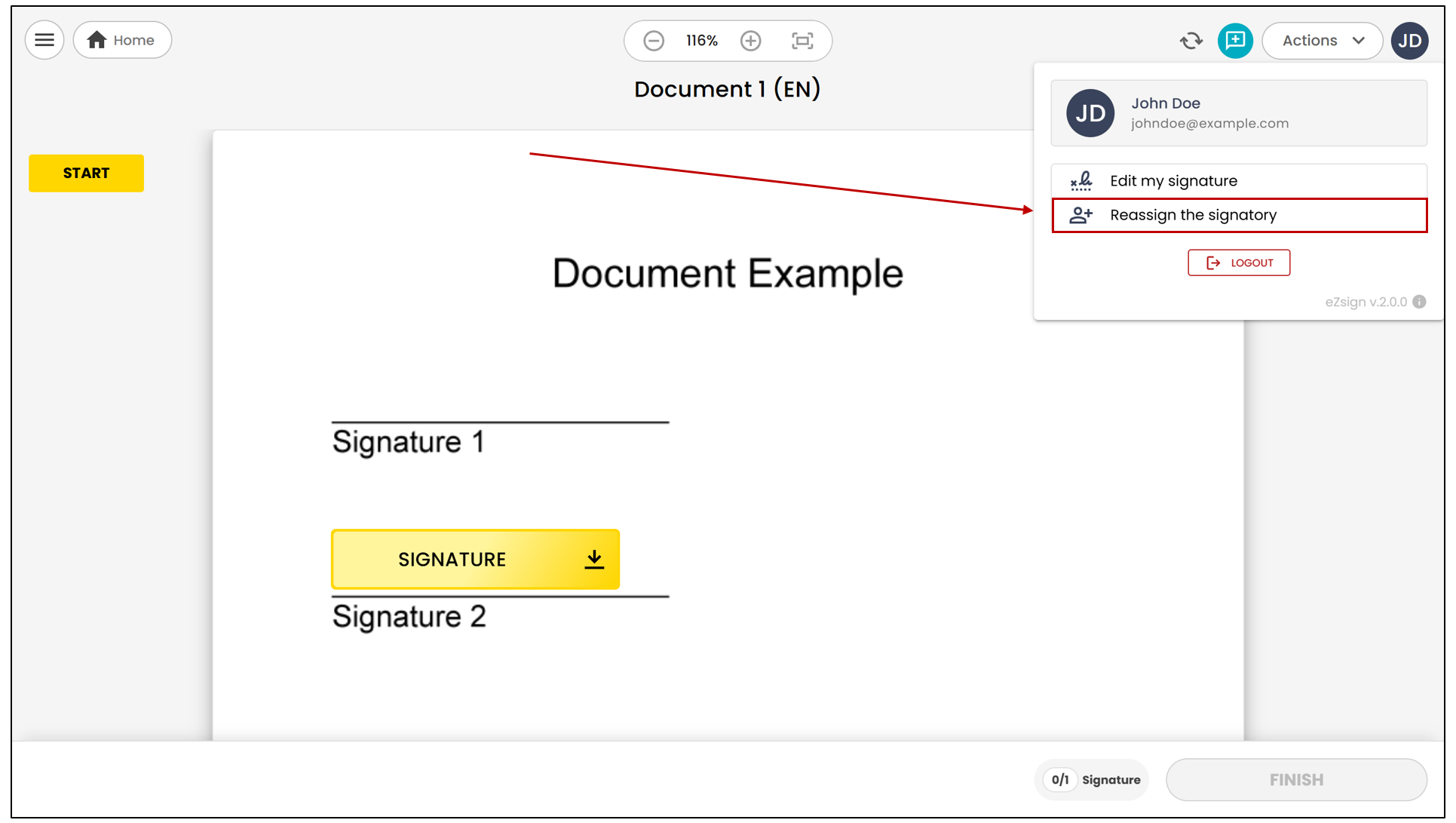Select Reassign the signatory
This screenshot has height=823, width=1456.
point(1239,216)
